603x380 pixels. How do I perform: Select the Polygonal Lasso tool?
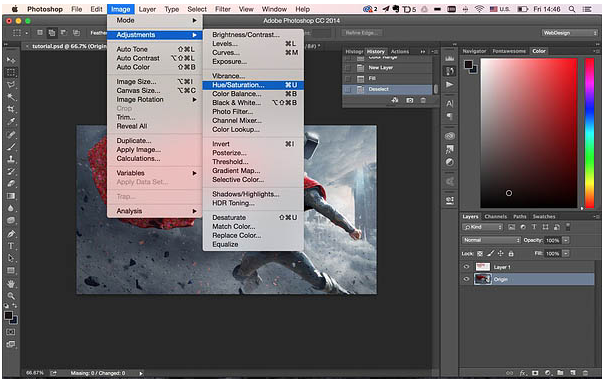tap(11, 85)
